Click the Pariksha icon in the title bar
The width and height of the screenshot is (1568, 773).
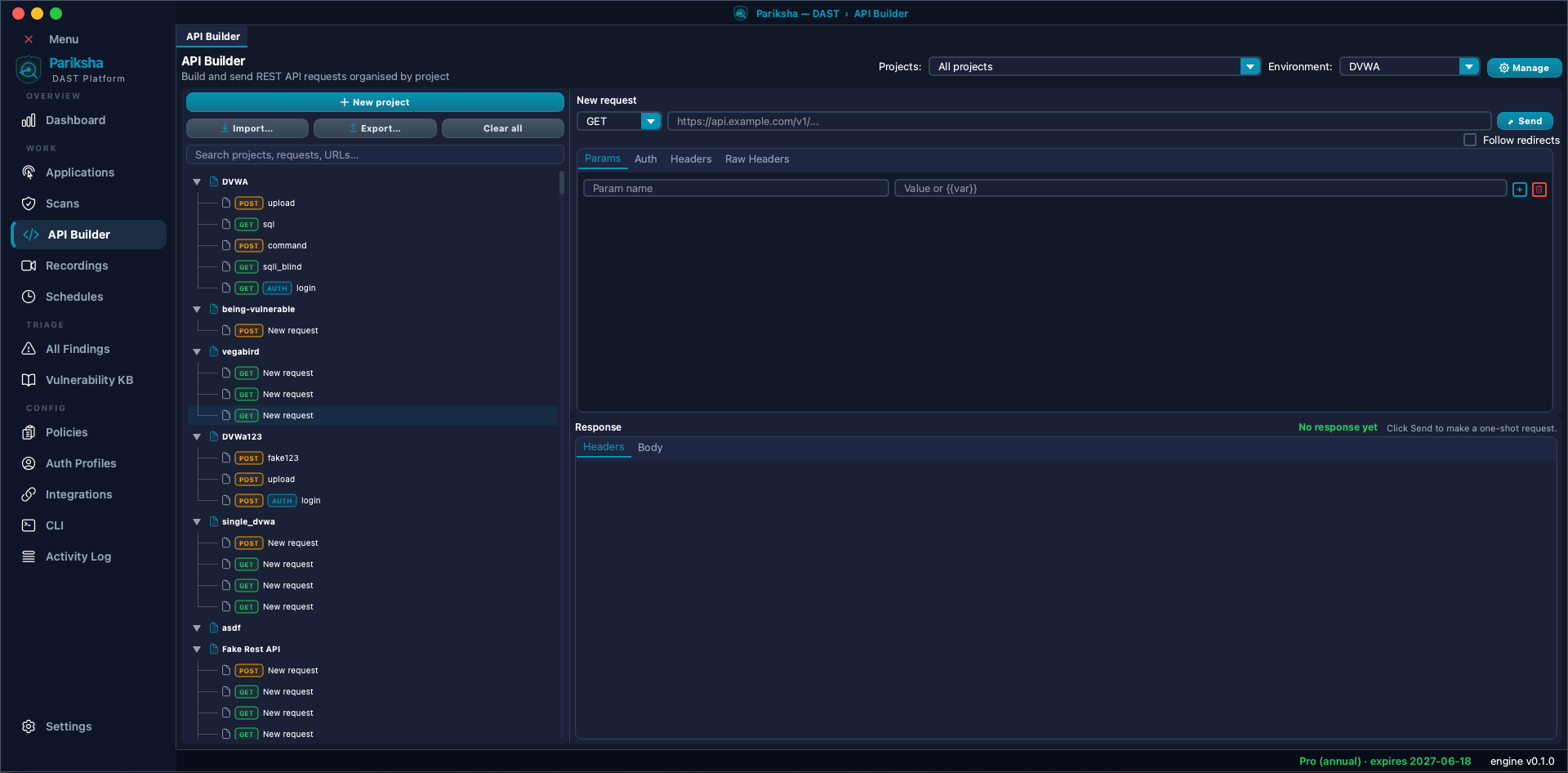[741, 13]
